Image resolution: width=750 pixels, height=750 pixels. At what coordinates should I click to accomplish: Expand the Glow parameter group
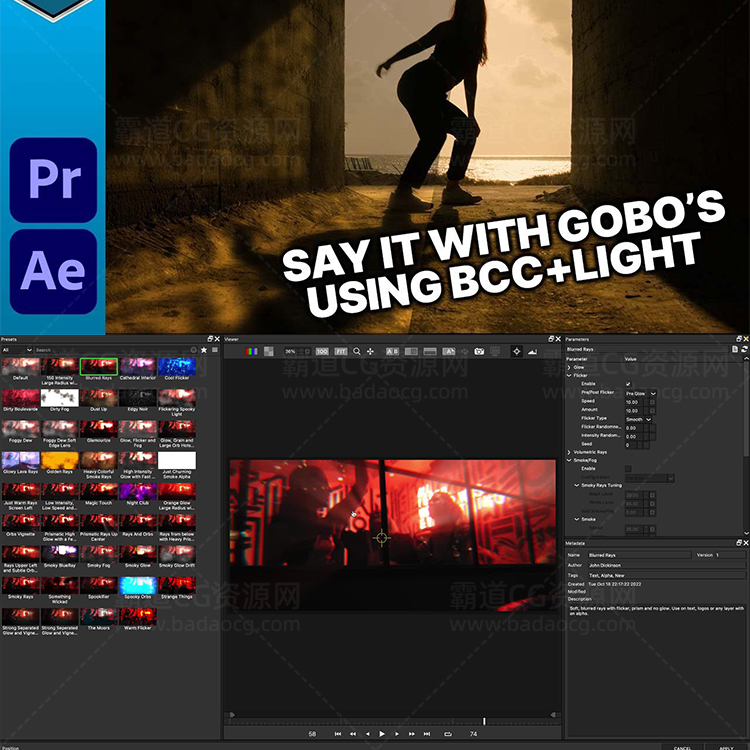569,367
